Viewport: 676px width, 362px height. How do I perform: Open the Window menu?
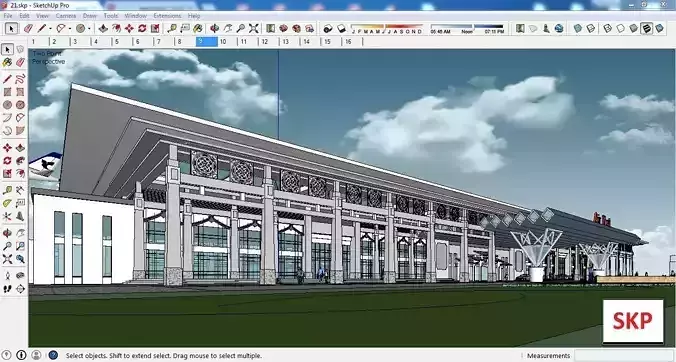[x=135, y=16]
